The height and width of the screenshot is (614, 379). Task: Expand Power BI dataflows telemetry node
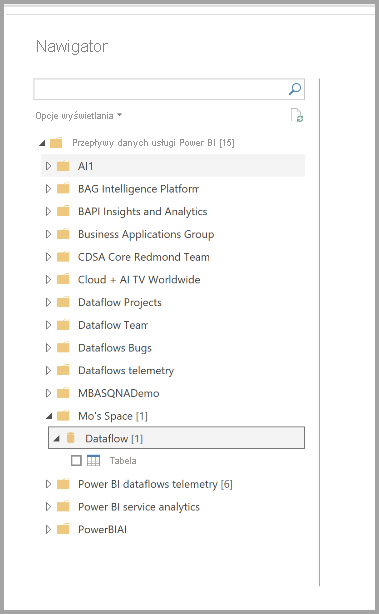[x=48, y=484]
